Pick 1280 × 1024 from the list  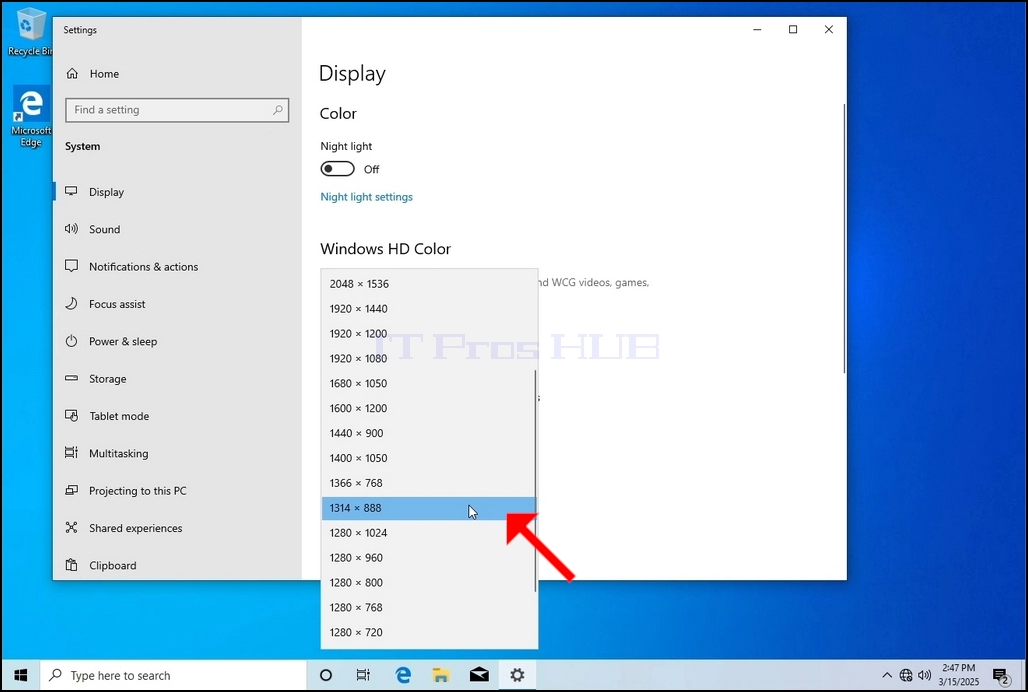(x=429, y=533)
